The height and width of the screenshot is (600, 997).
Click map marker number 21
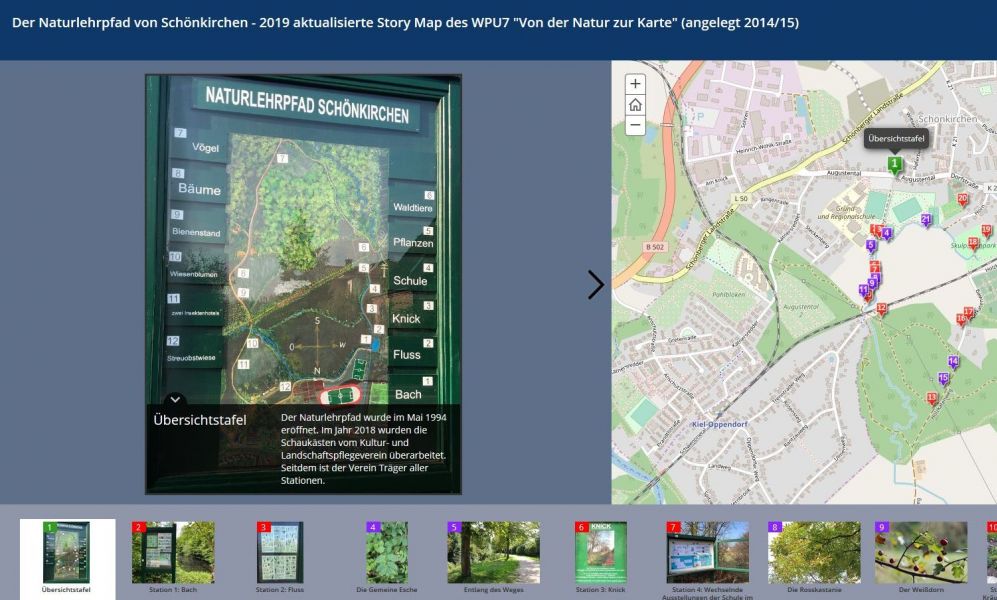coord(926,220)
